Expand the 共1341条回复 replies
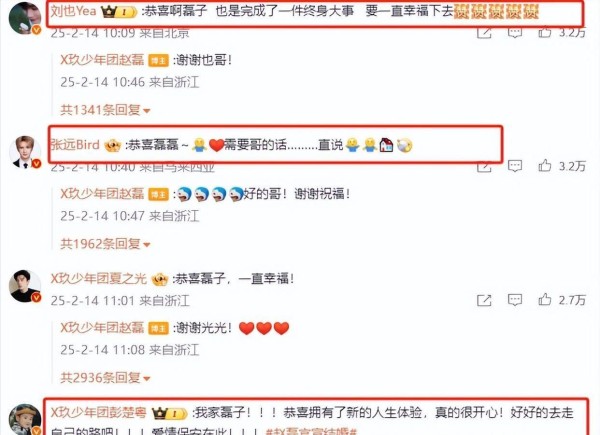The height and width of the screenshot is (435, 600). click(105, 110)
